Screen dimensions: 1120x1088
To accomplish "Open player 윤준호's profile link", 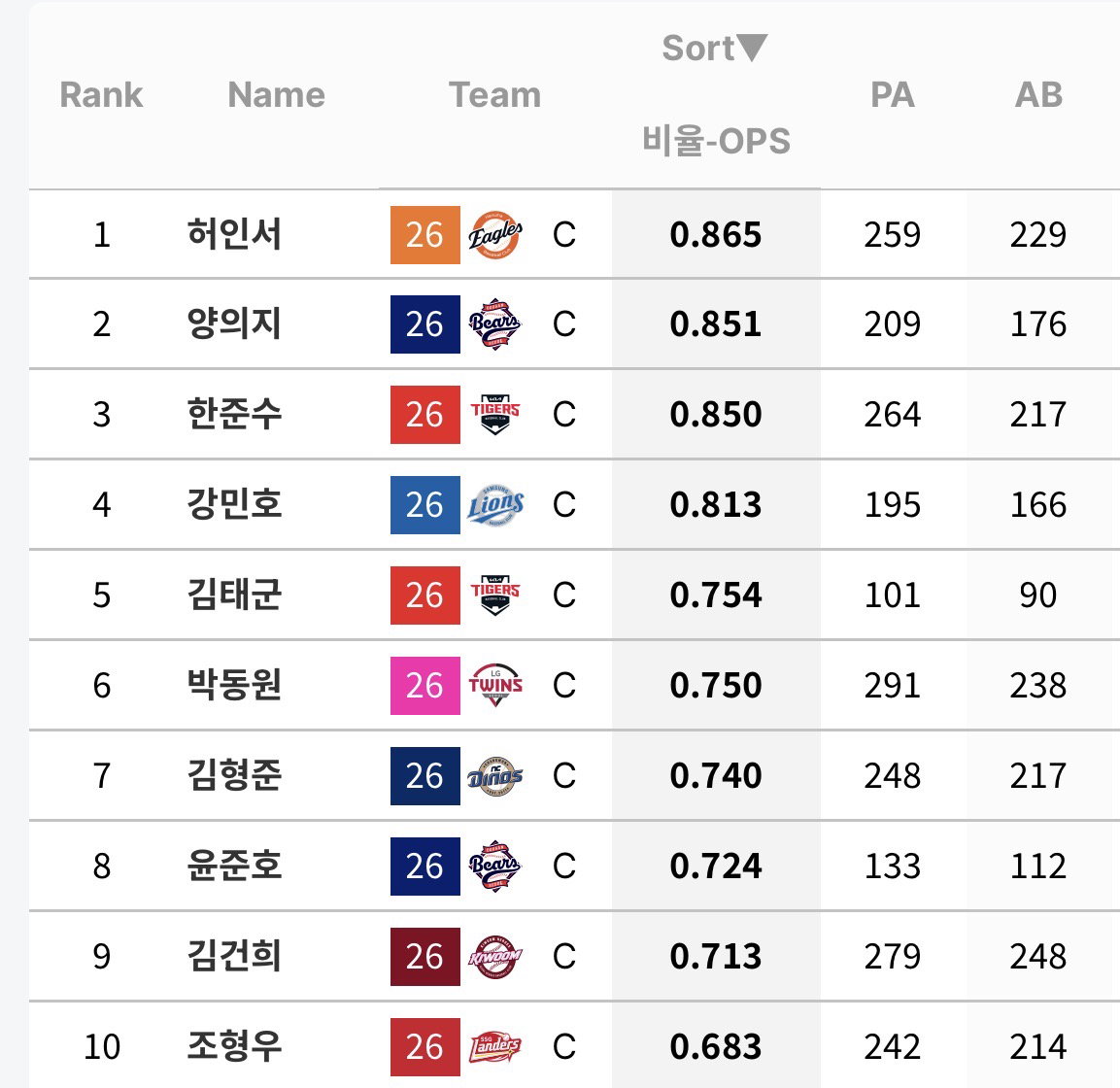I will 234,866.
